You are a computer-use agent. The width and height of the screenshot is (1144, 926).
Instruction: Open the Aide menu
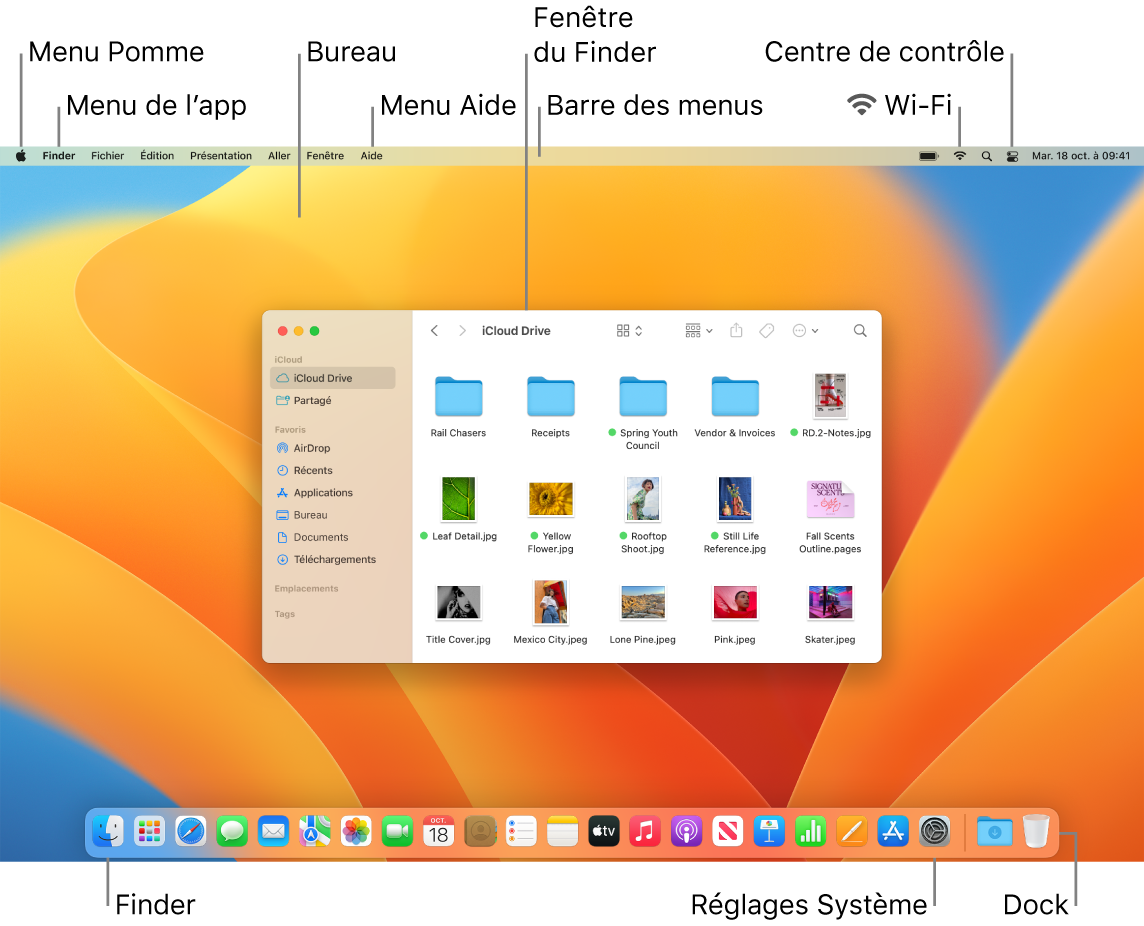[371, 155]
